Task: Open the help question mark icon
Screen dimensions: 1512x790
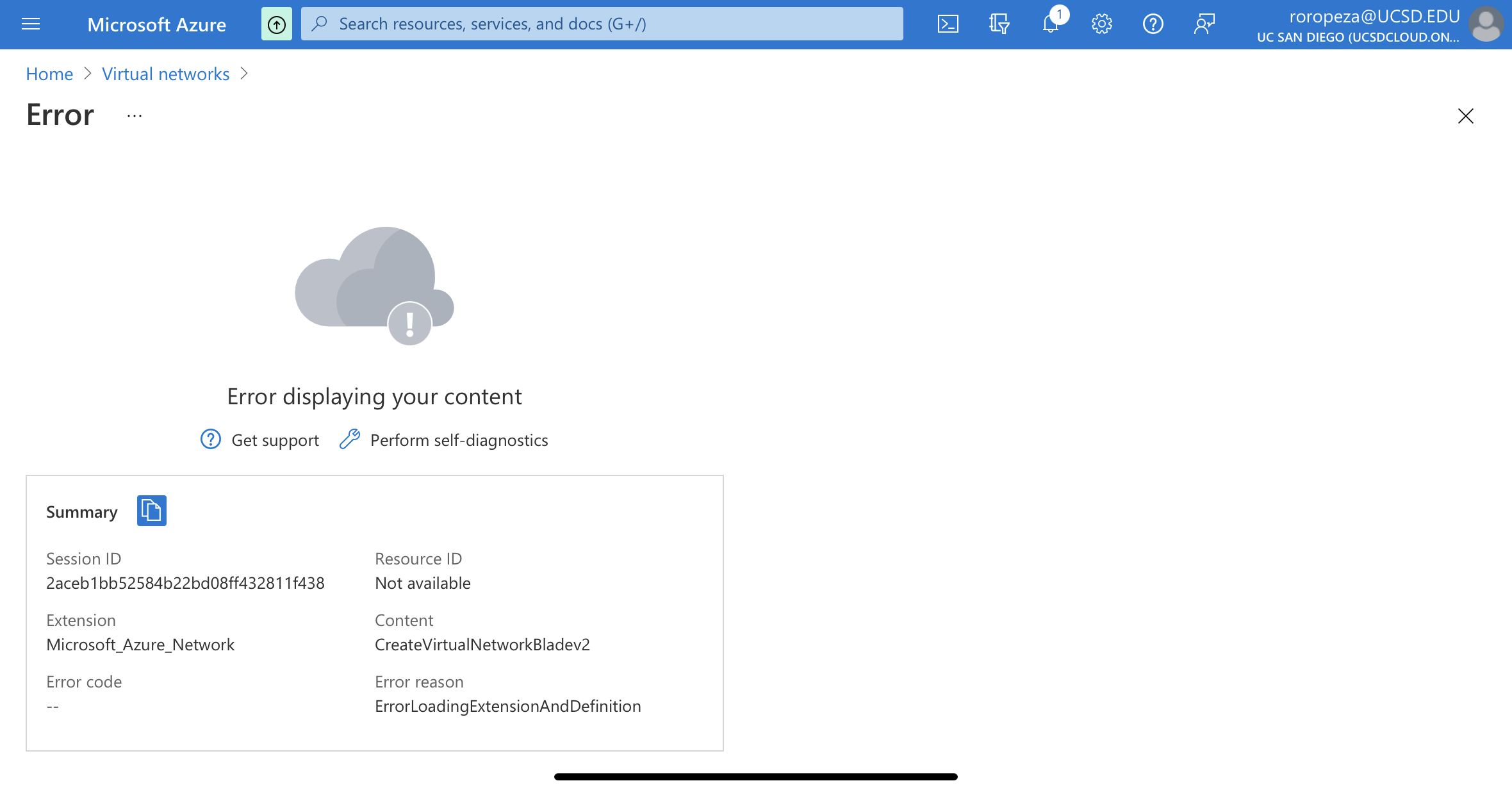Action: [1153, 24]
